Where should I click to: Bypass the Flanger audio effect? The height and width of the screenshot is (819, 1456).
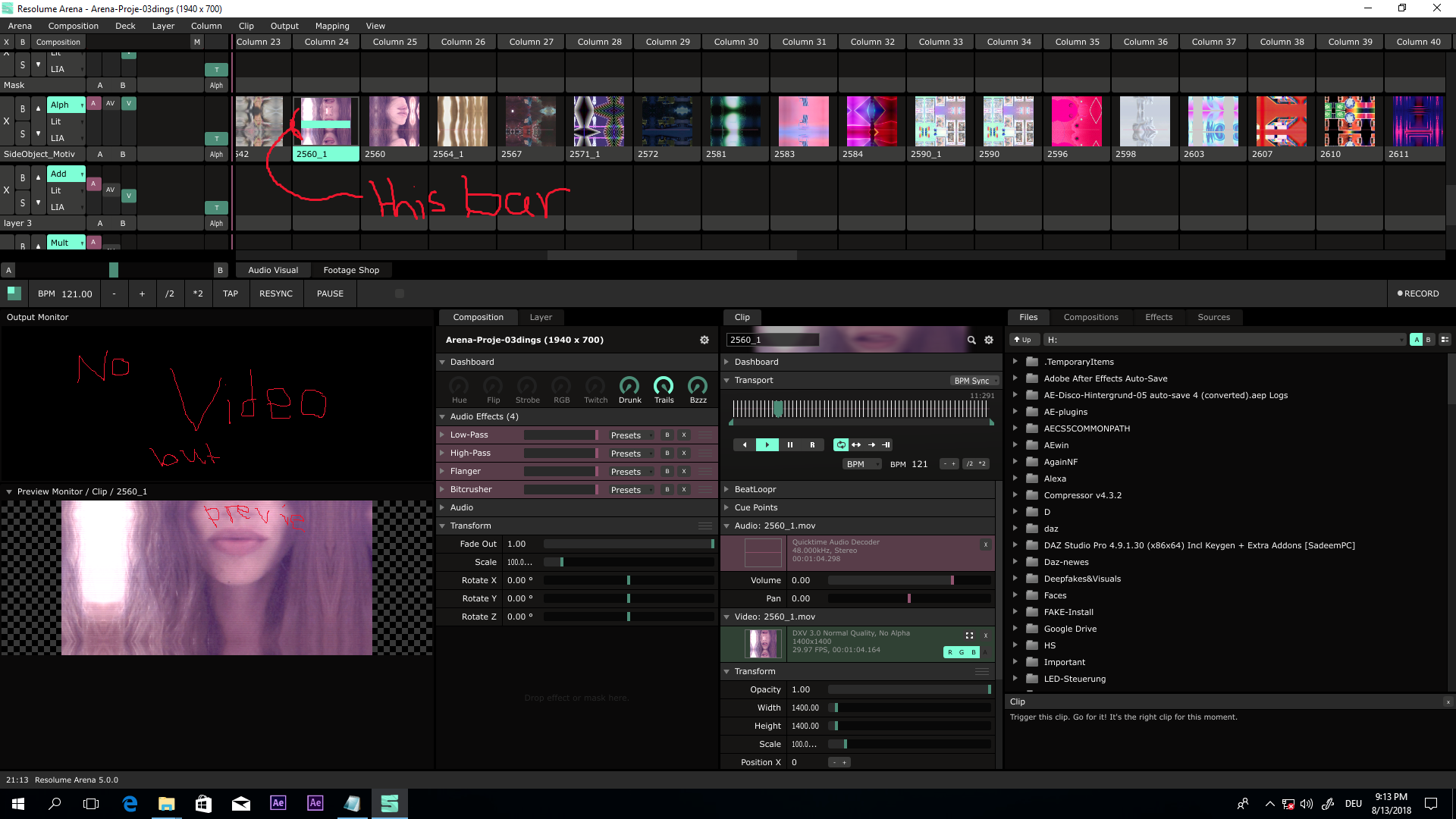click(667, 472)
